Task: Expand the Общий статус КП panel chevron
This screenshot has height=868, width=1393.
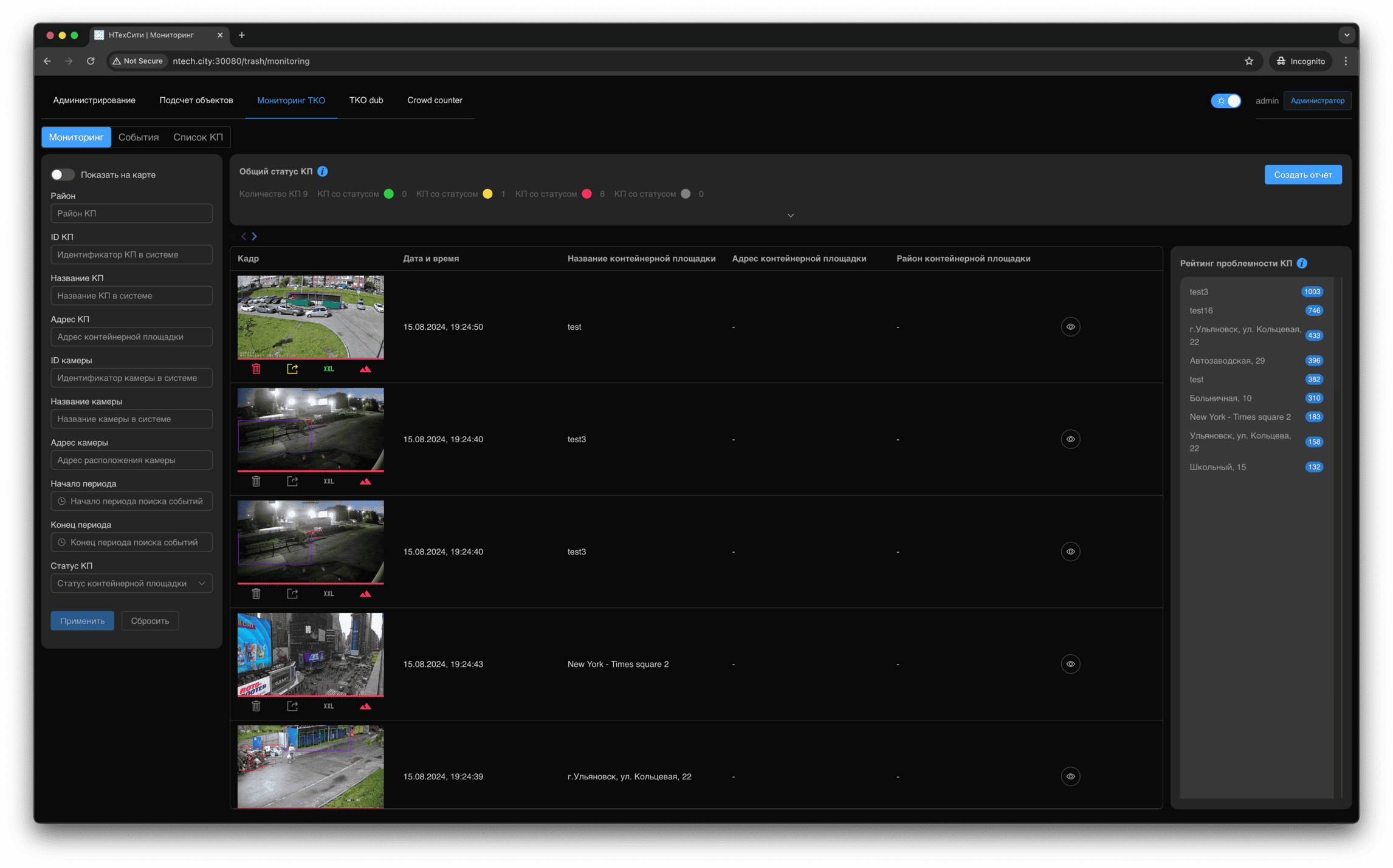Action: (790, 216)
